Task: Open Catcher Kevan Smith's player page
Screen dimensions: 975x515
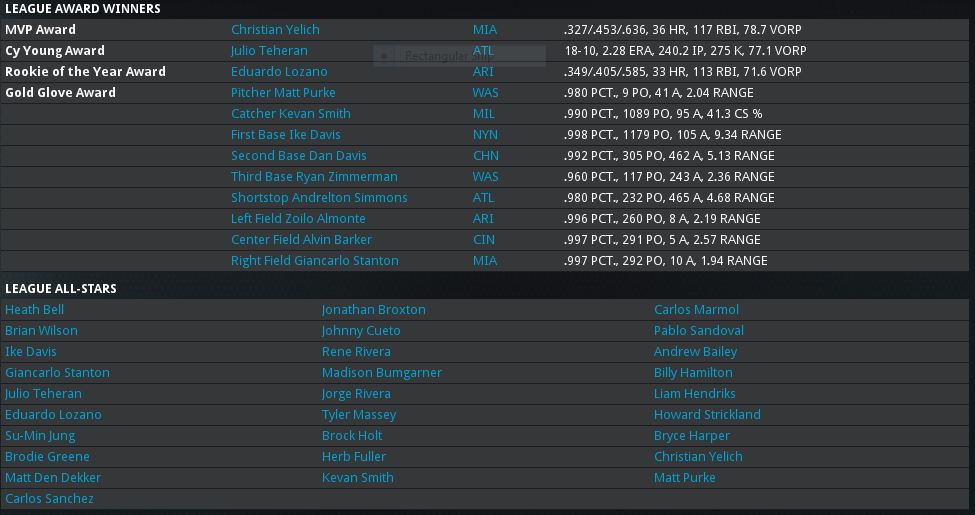Action: coord(290,114)
